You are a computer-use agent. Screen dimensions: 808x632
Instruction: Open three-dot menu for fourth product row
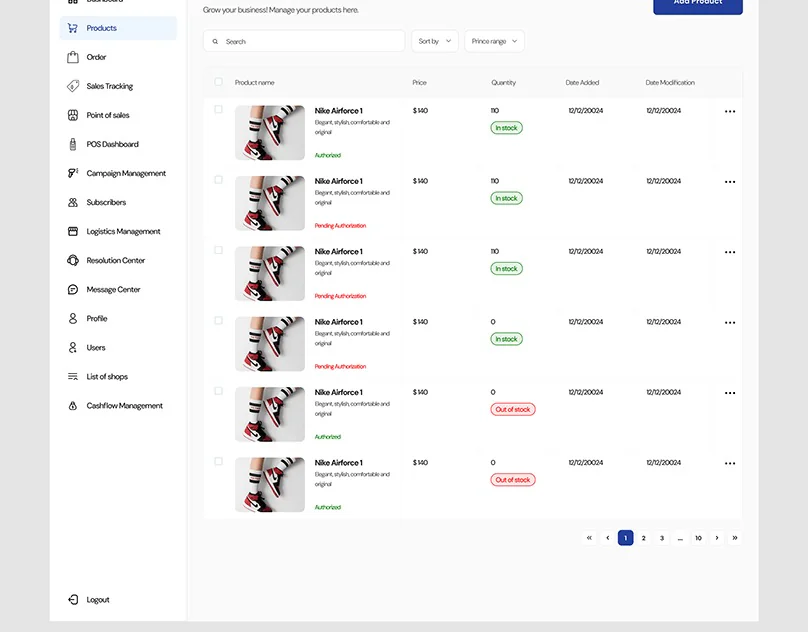730,323
